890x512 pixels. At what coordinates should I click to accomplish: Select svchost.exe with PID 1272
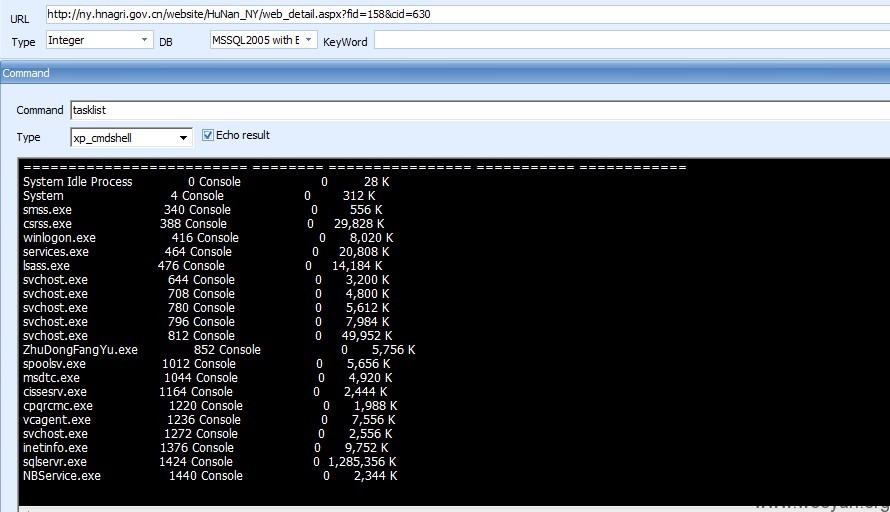pos(207,434)
